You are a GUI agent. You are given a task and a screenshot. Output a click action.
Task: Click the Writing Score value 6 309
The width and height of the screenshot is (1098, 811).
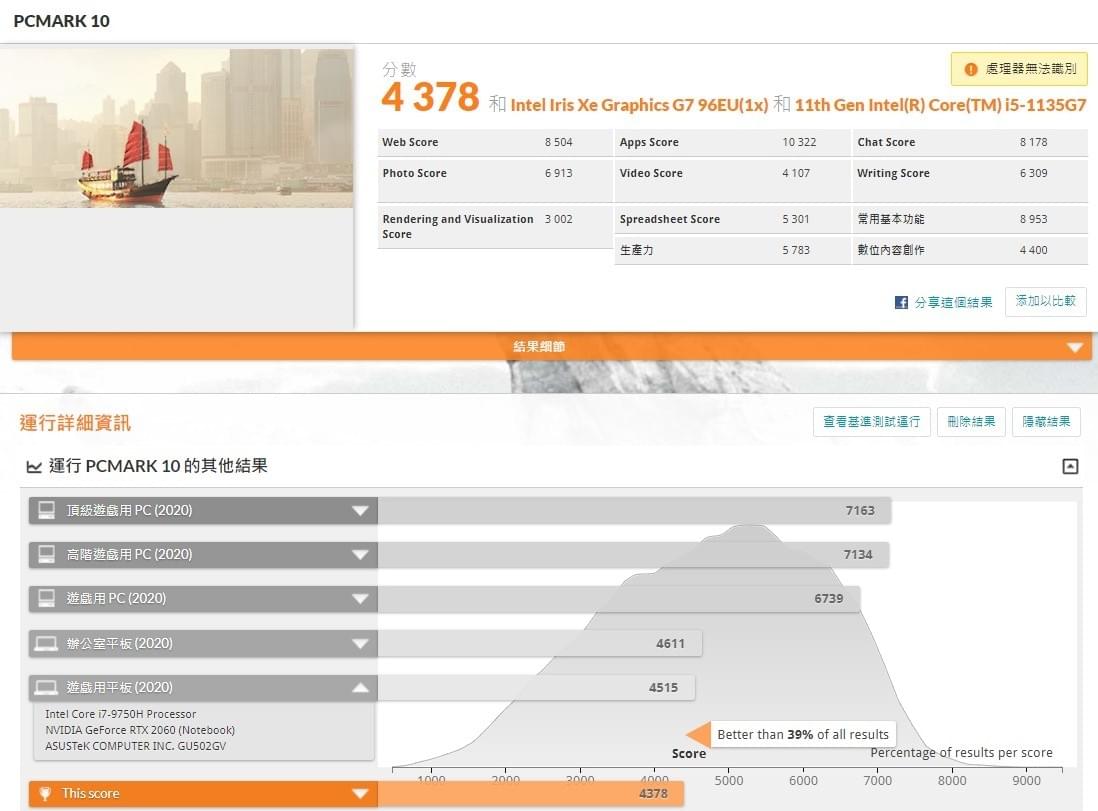point(1034,173)
